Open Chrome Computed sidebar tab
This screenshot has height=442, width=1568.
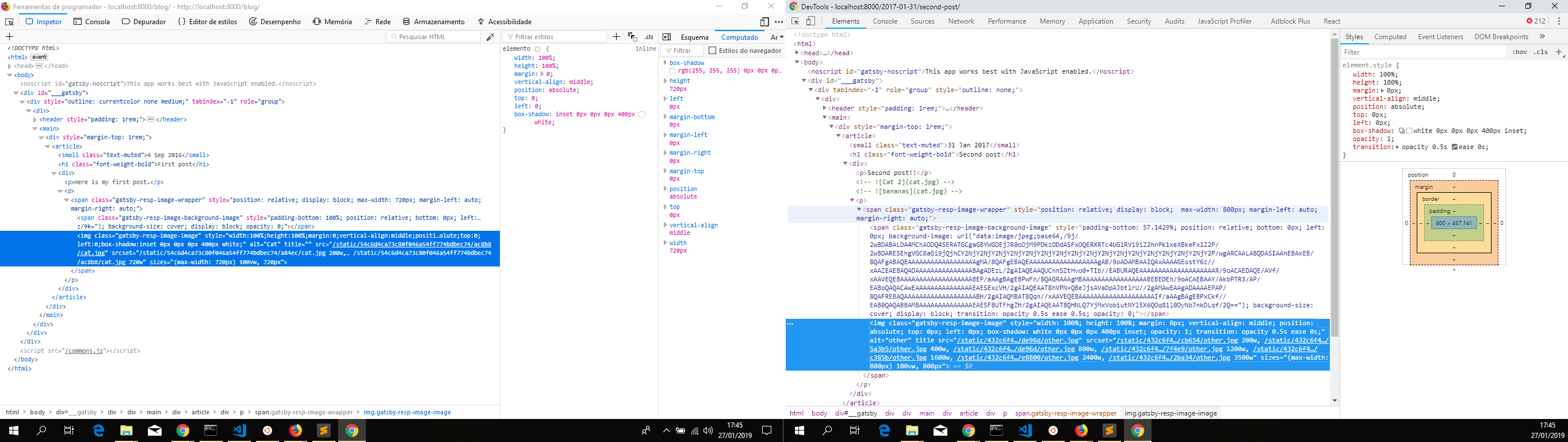(1390, 36)
